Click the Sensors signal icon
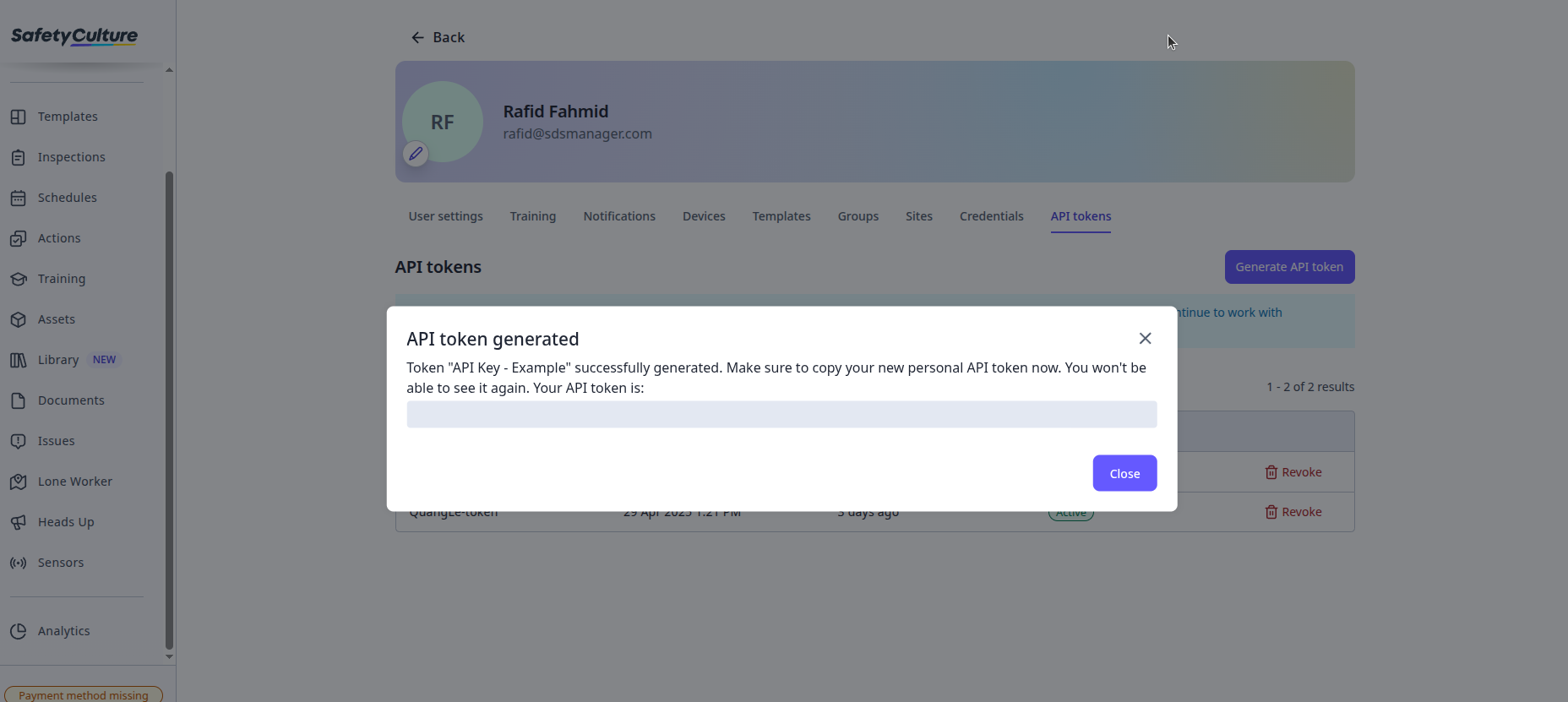 click(19, 563)
